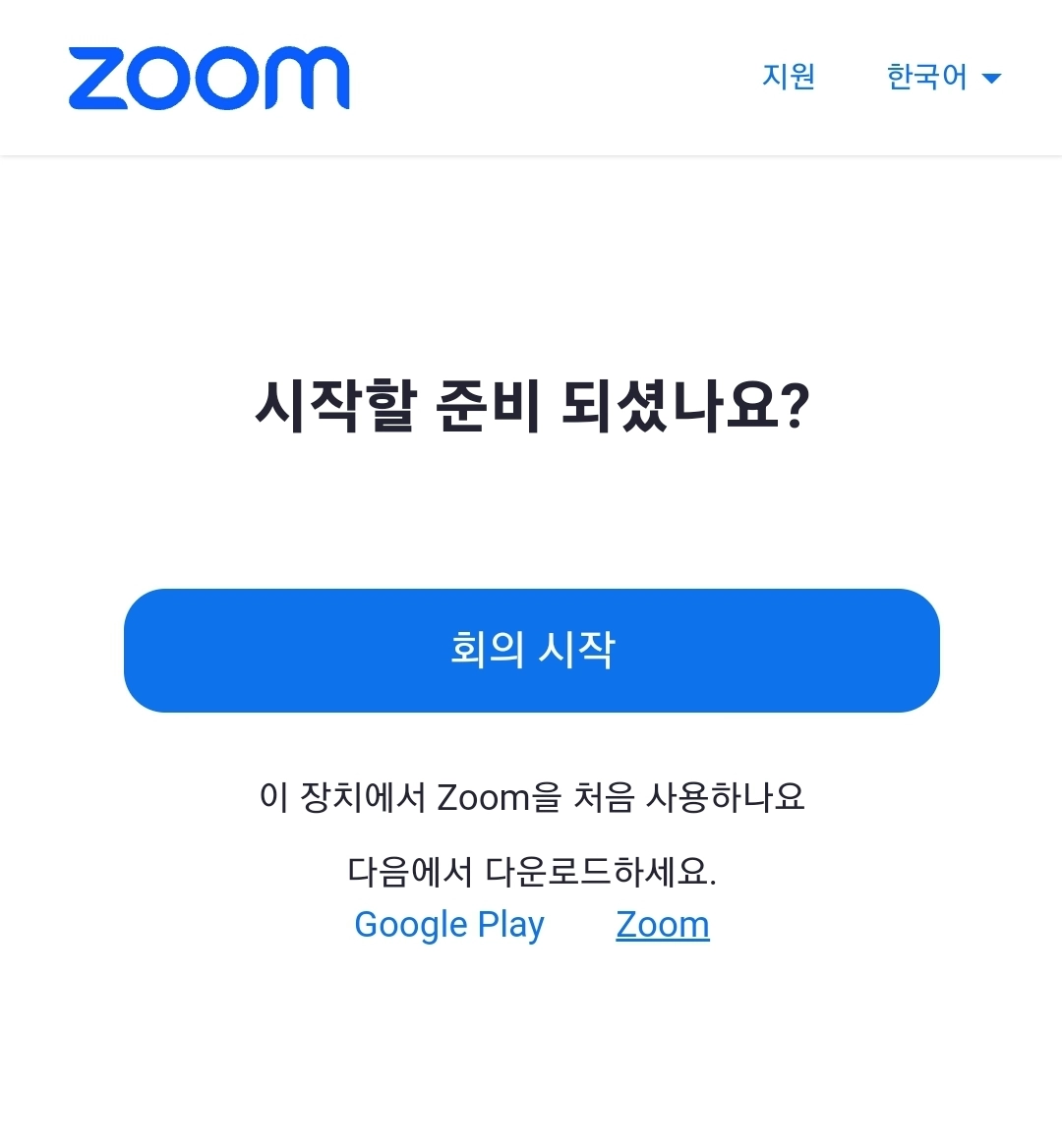Follow the underlined Zoom download link
The width and height of the screenshot is (1062, 1148).
tap(662, 925)
